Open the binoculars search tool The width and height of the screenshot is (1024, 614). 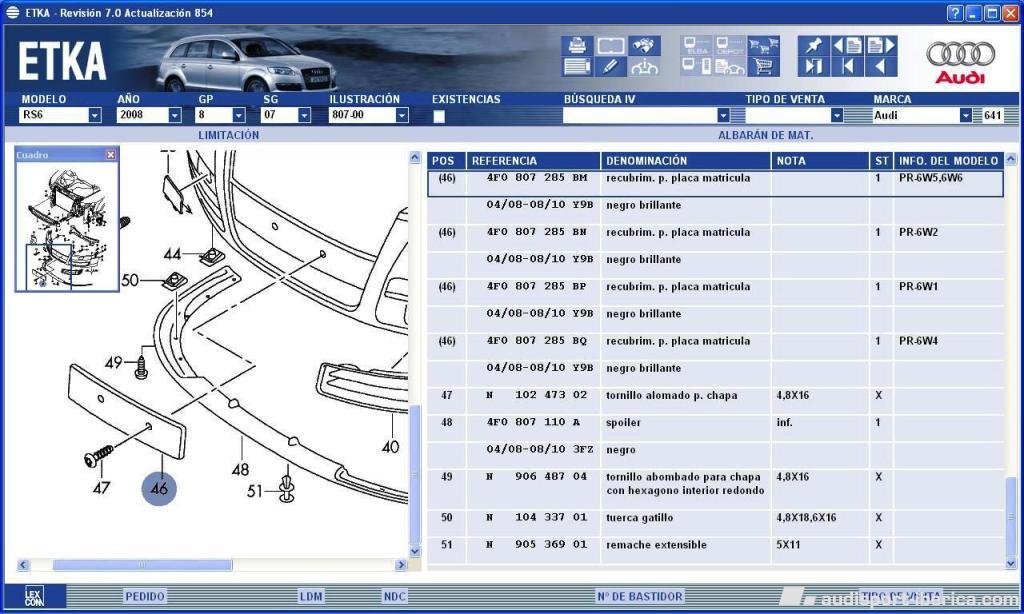pos(644,46)
